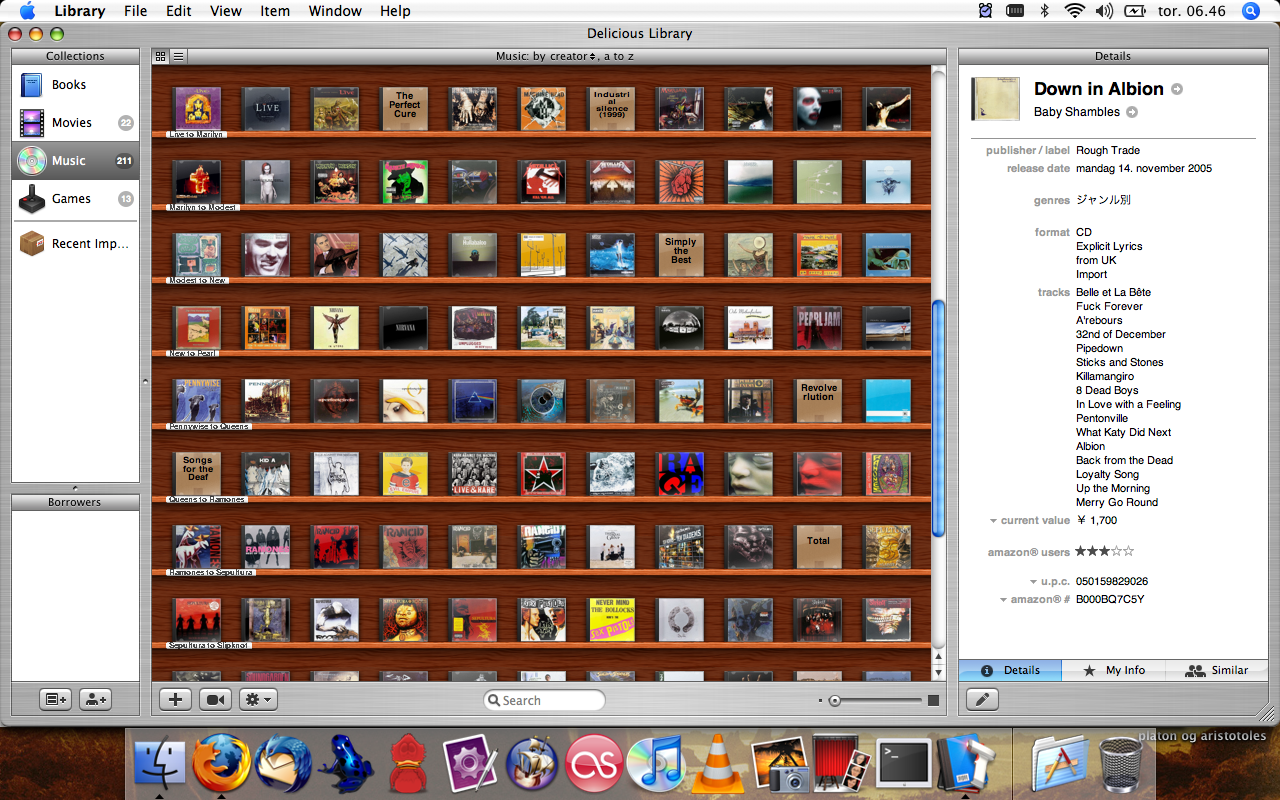The height and width of the screenshot is (800, 1280).
Task: Switch to list view
Action: 178,56
